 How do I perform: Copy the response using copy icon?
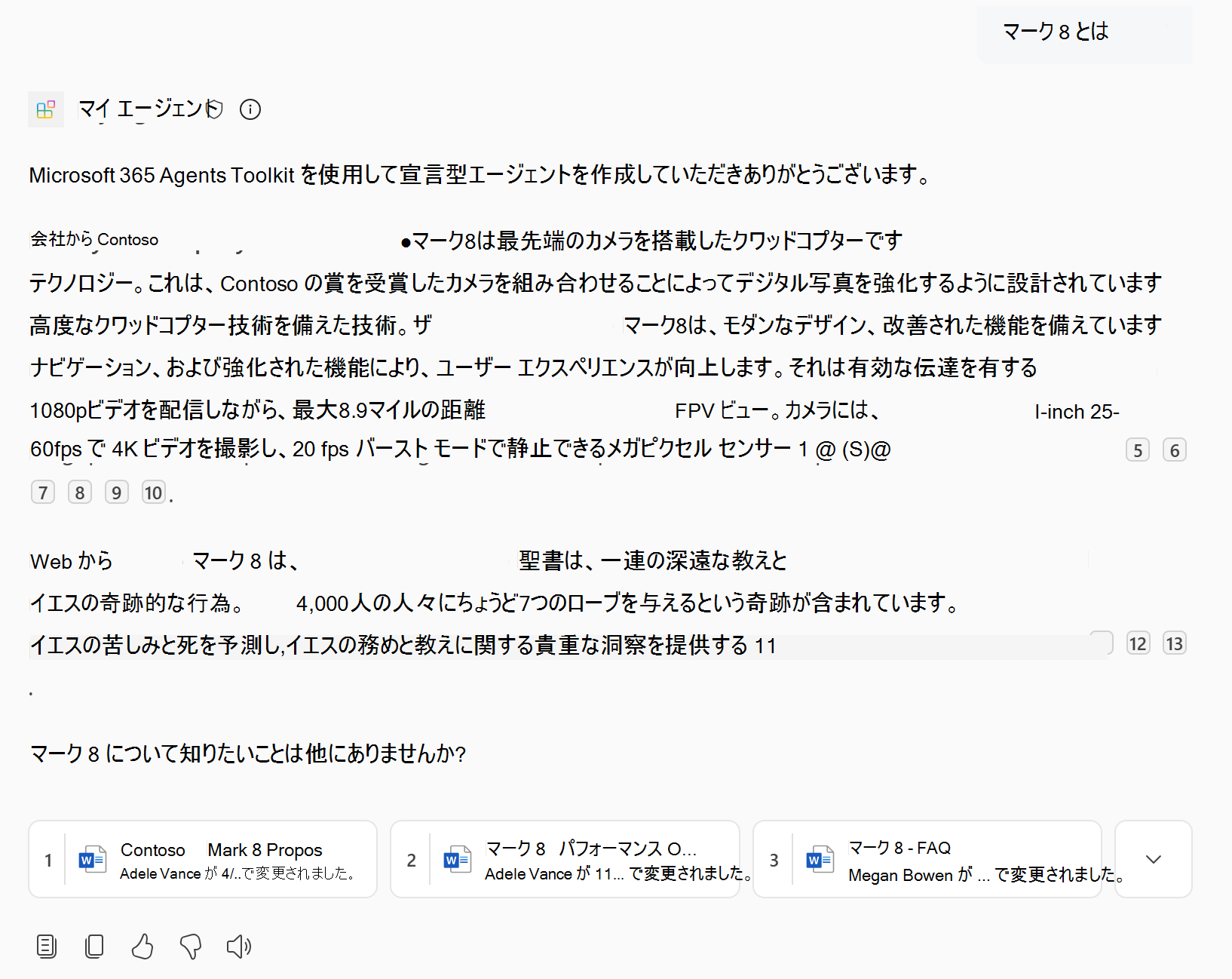pyautogui.click(x=94, y=947)
